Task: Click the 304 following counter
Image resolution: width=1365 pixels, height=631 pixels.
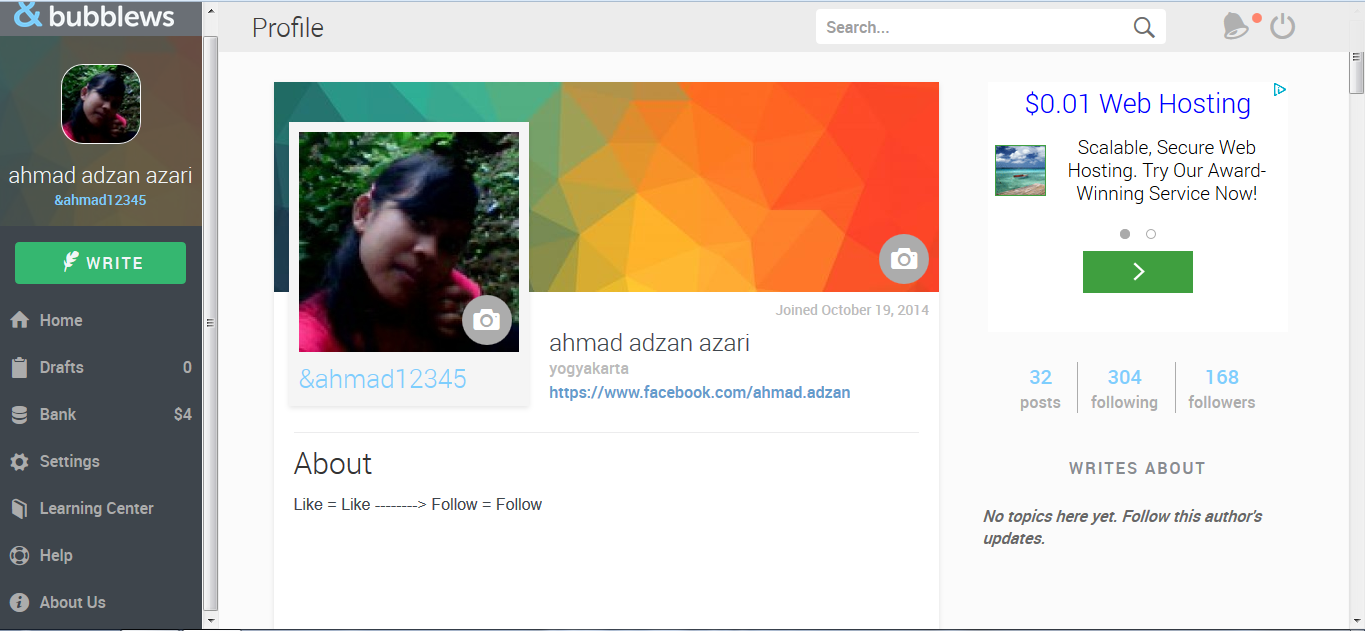Action: (x=1125, y=389)
